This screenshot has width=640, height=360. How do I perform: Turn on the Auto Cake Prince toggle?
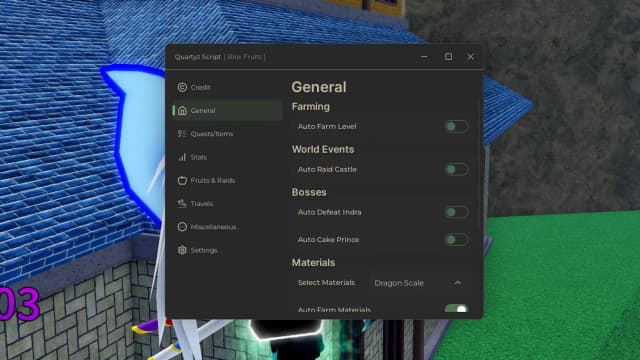pyautogui.click(x=456, y=240)
